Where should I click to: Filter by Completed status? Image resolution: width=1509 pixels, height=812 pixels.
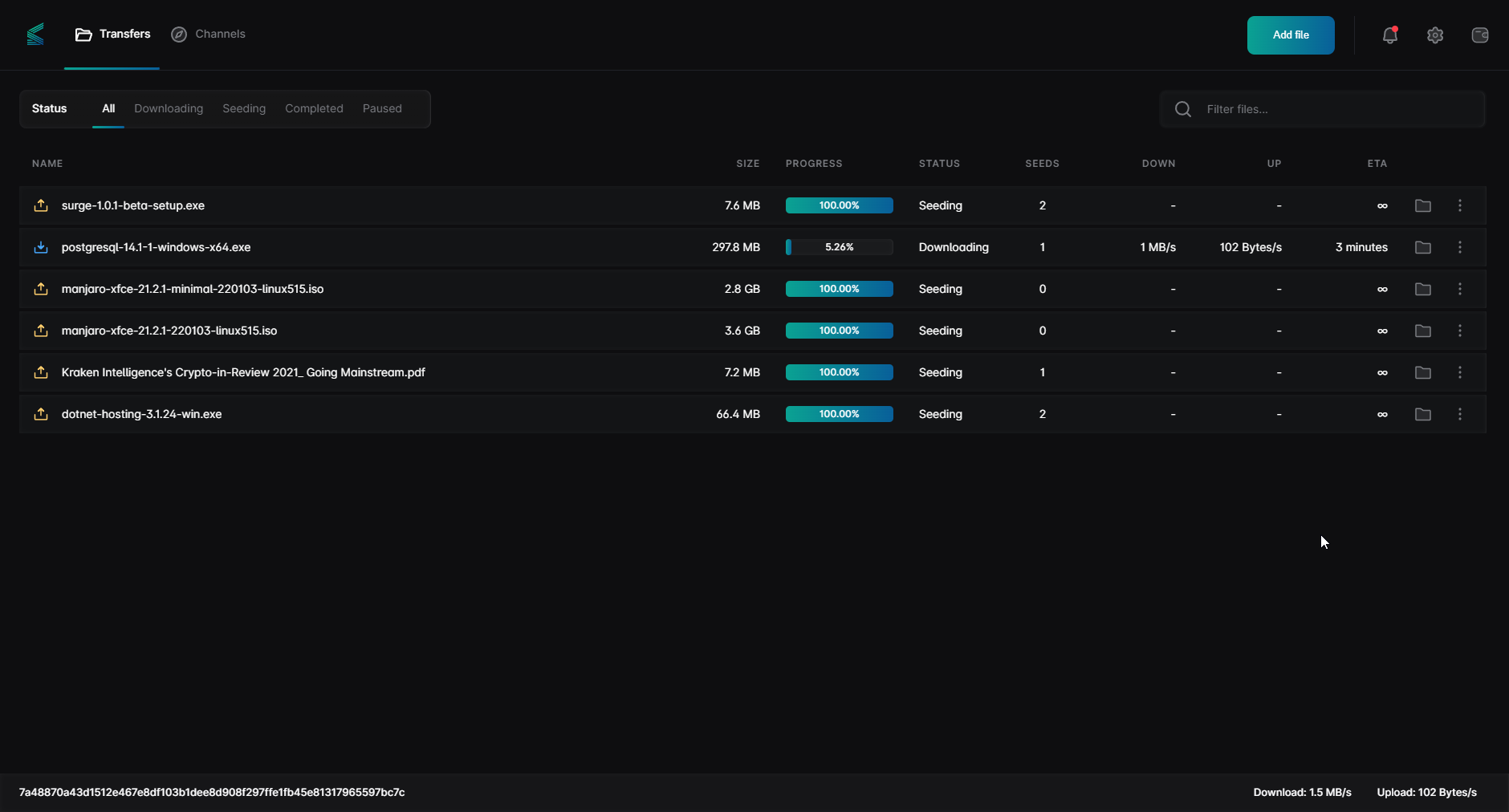(x=314, y=108)
